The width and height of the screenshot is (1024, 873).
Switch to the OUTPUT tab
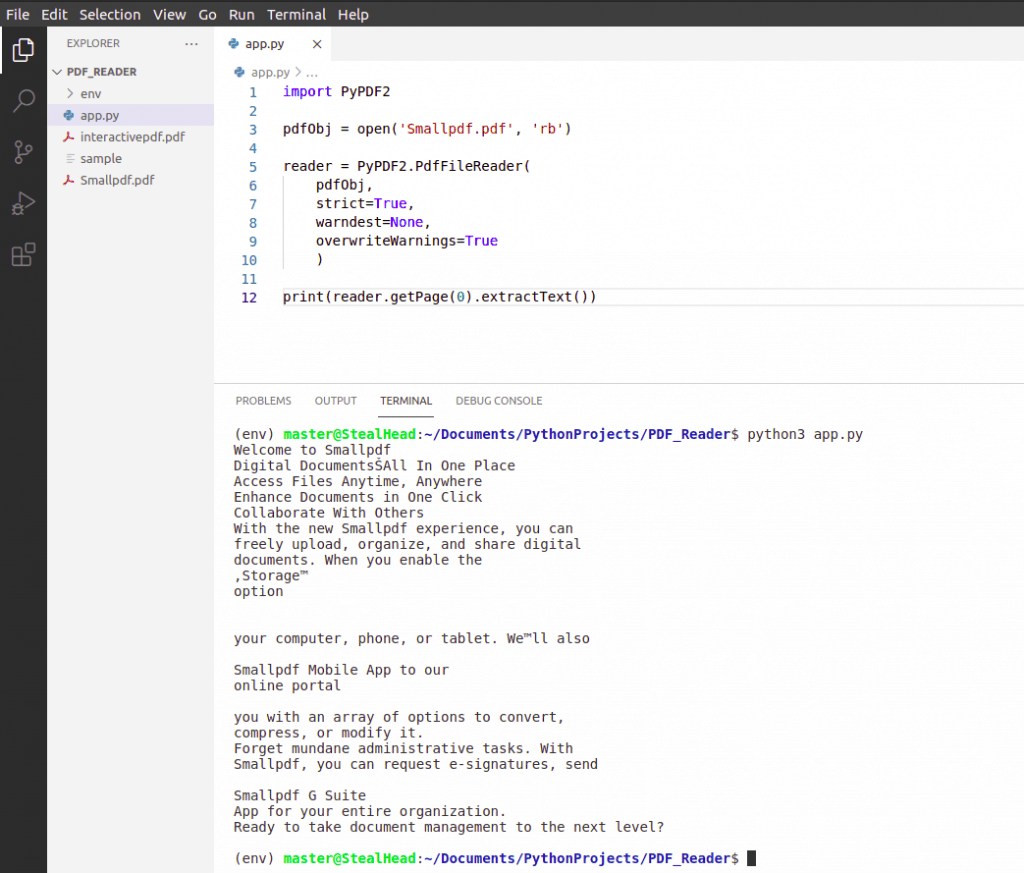[335, 400]
